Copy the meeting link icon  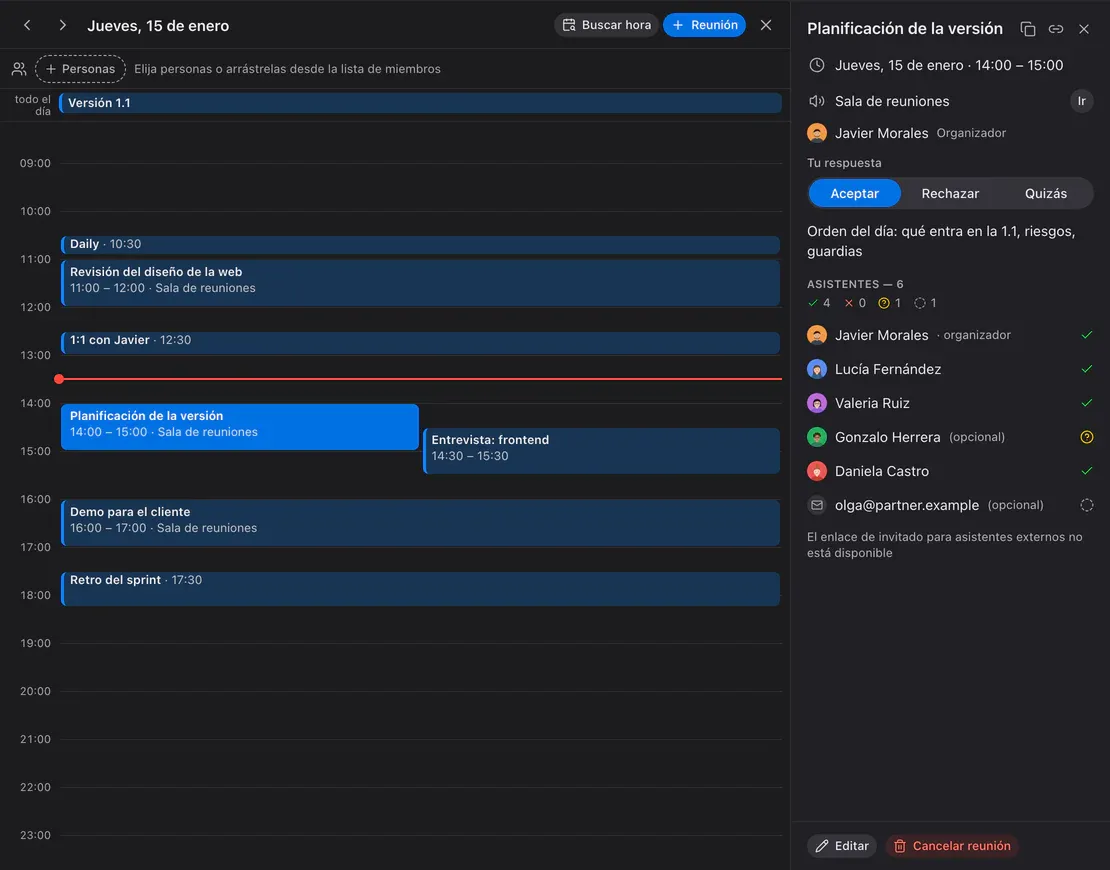pos(1055,29)
